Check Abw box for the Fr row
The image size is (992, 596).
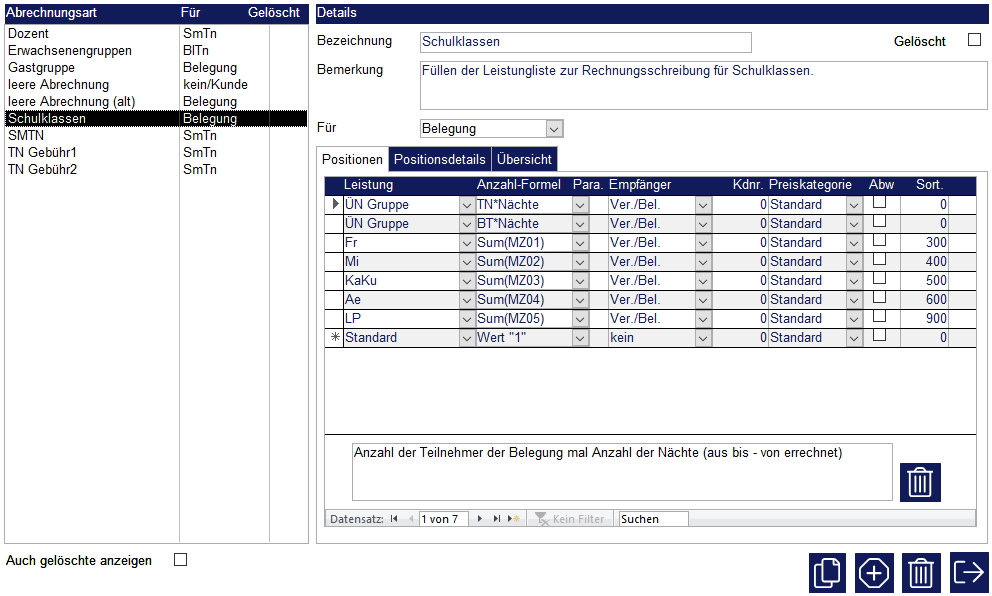[x=880, y=241]
